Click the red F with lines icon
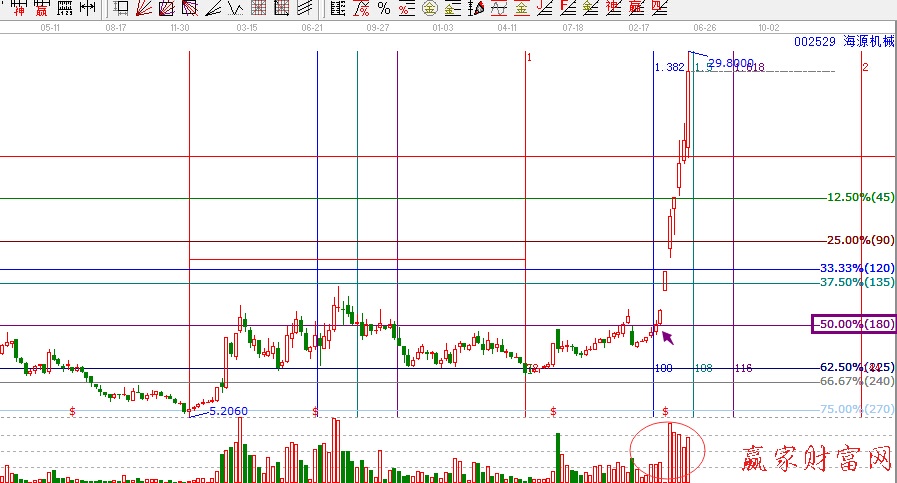The height and width of the screenshot is (483, 897). [566, 8]
